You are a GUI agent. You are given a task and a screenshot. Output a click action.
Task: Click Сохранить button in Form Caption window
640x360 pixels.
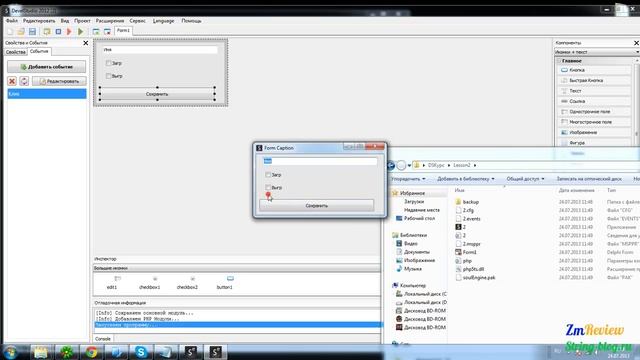point(317,206)
